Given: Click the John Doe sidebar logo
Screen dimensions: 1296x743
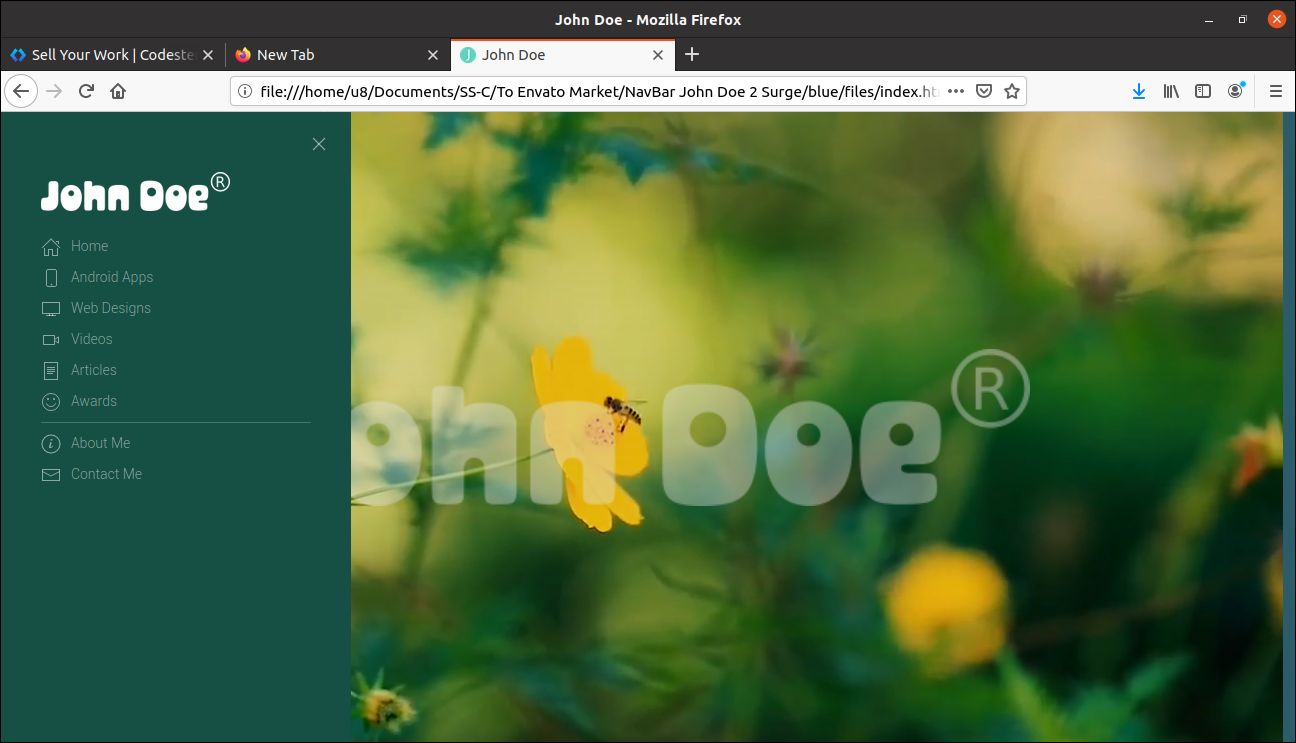Looking at the screenshot, I should 135,192.
